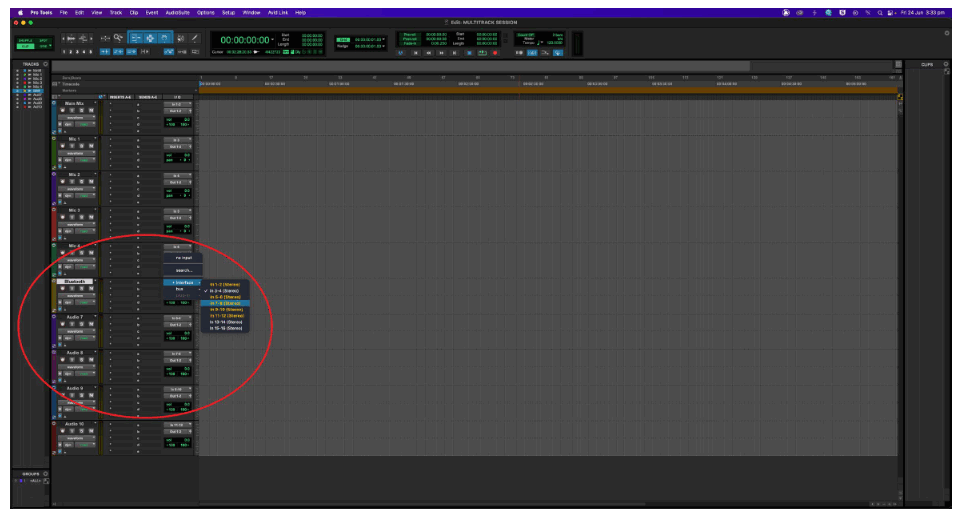Open Mic 1 input path selector
Image resolution: width=958 pixels, height=518 pixels.
pyautogui.click(x=178, y=140)
